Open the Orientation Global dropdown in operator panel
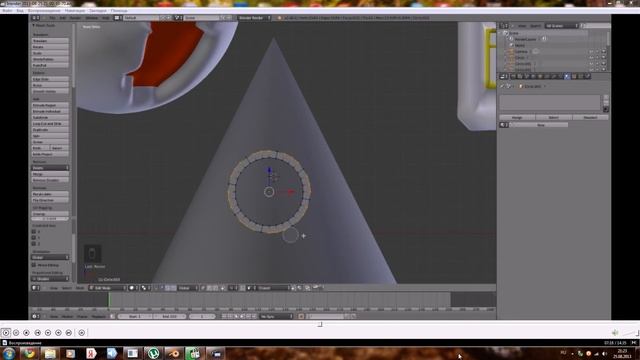640x360 pixels. (x=50, y=258)
